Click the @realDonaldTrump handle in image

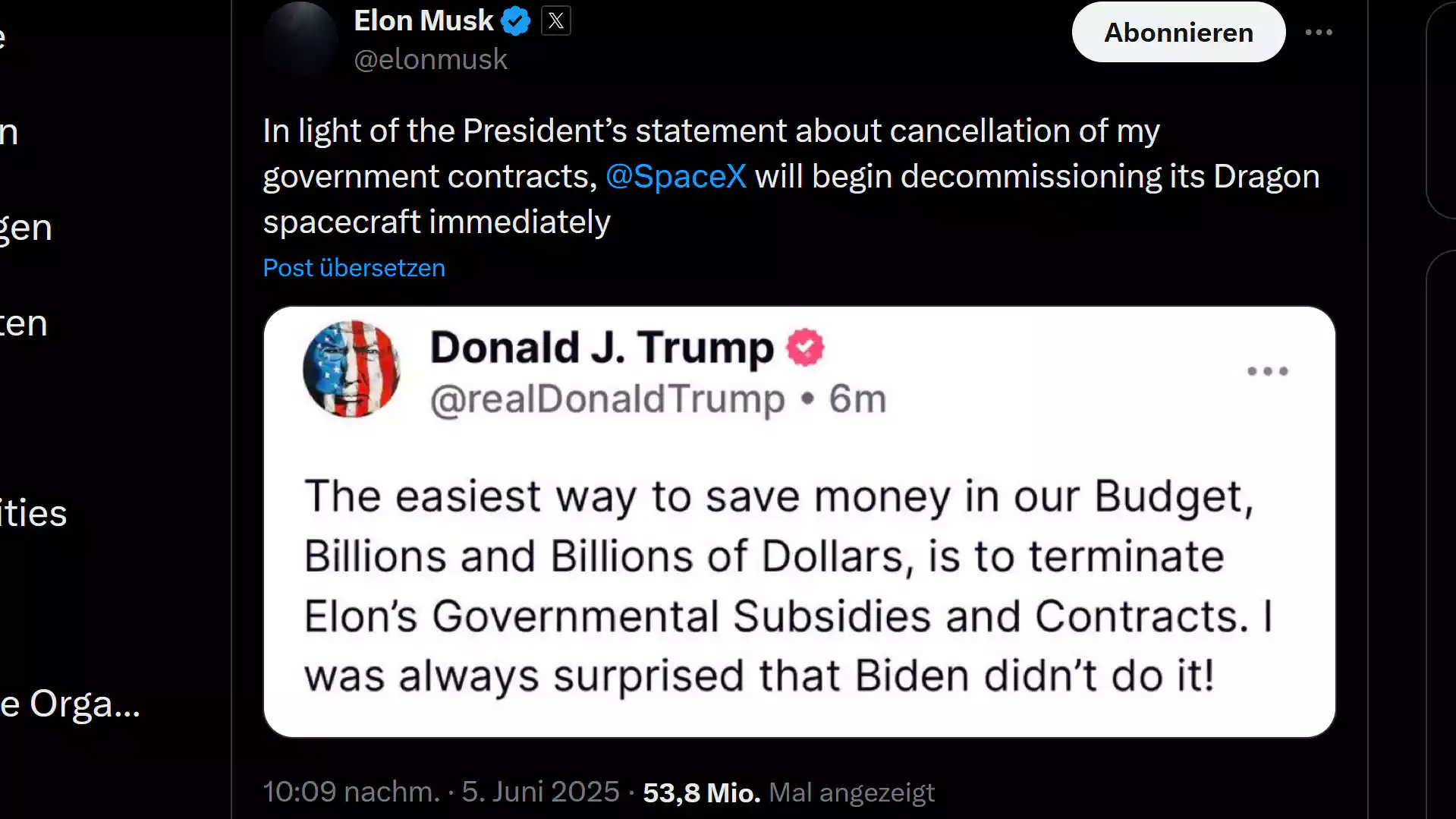(608, 399)
